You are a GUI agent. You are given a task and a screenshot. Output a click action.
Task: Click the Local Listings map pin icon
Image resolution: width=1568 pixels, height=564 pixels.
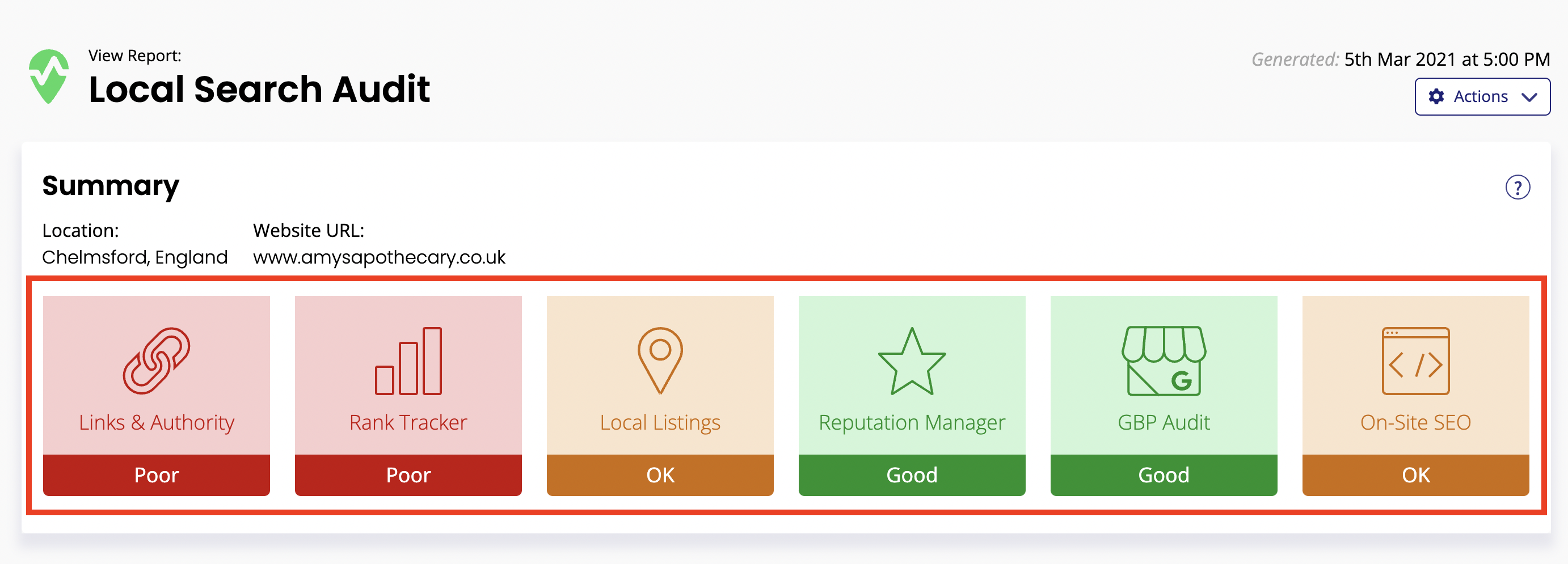(660, 361)
